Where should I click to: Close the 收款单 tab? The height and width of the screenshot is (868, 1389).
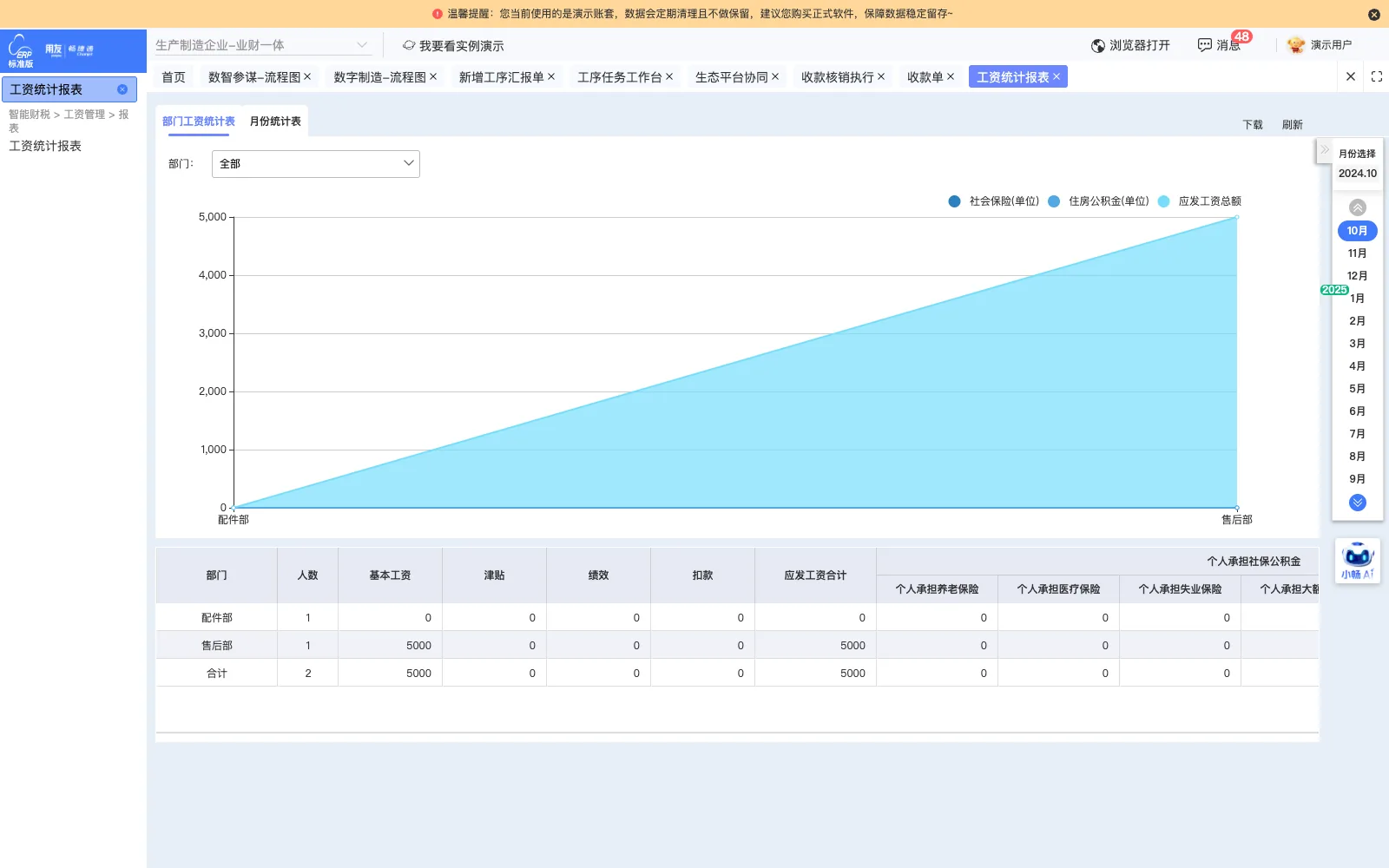(x=951, y=76)
